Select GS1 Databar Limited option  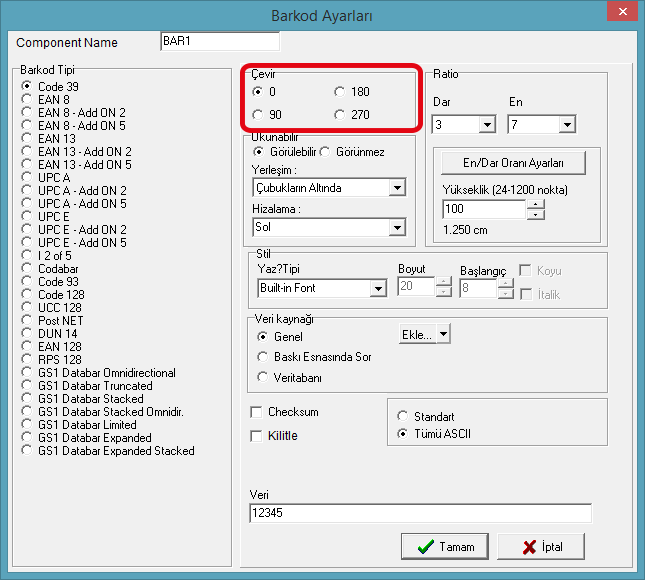(x=27, y=425)
